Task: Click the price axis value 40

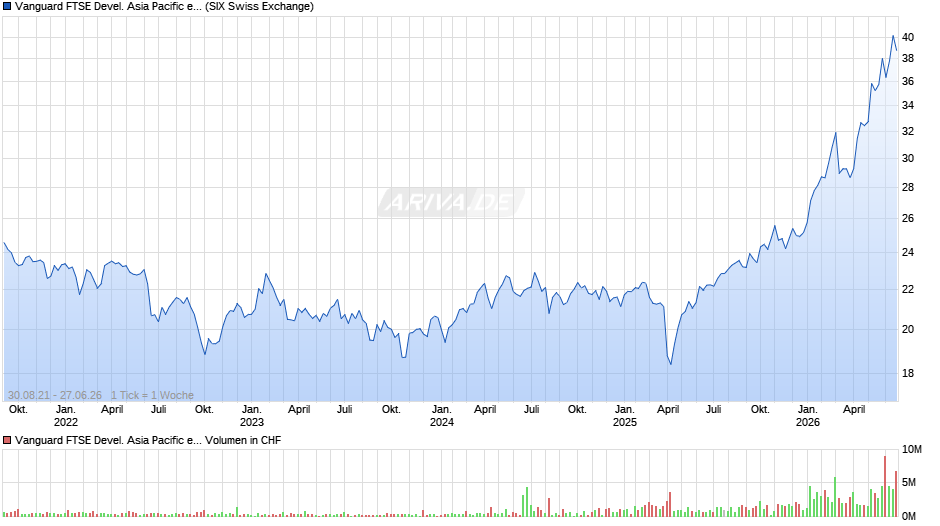Action: click(x=908, y=37)
